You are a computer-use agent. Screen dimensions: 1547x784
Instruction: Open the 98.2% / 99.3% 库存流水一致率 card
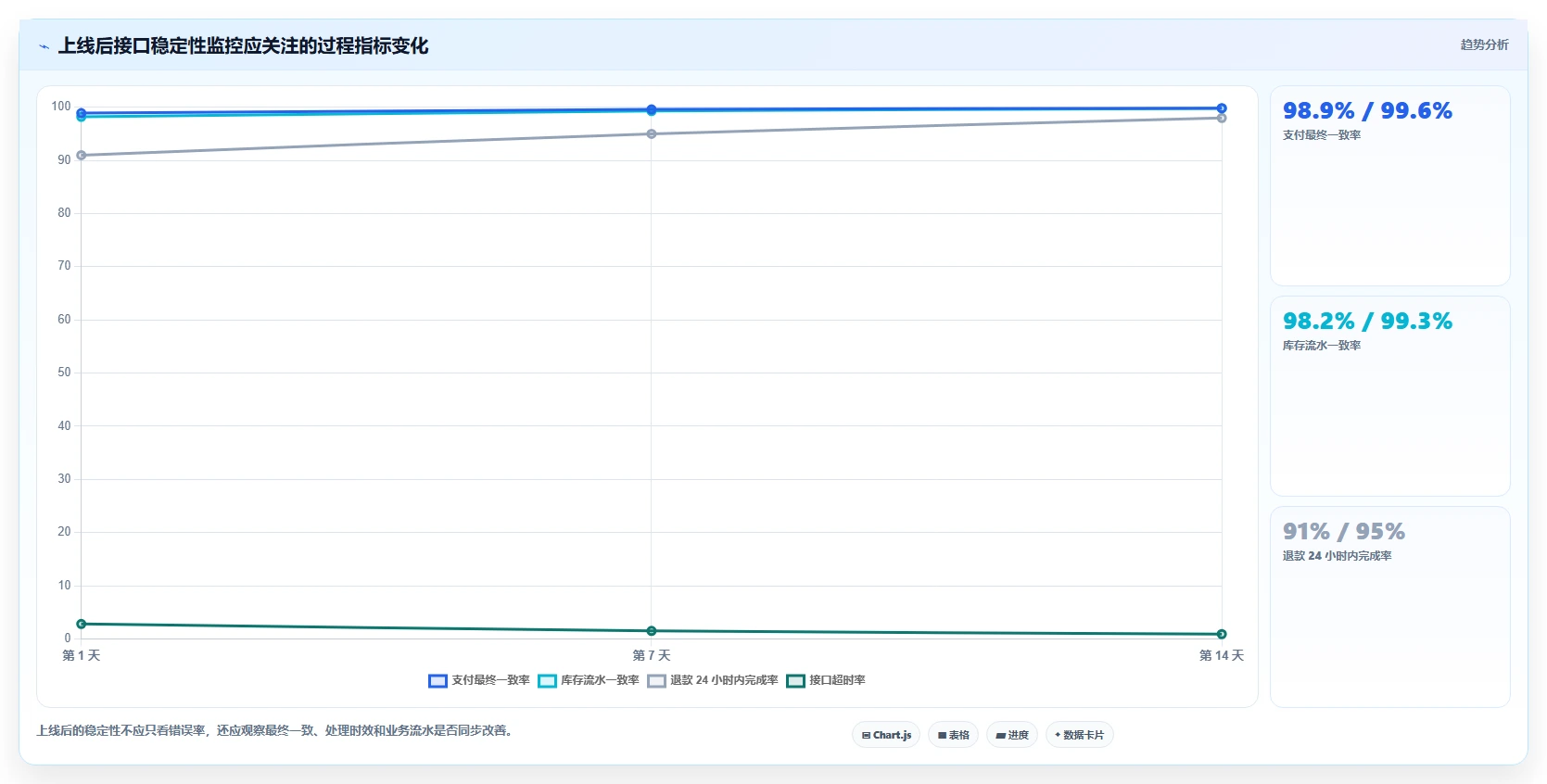(1389, 396)
